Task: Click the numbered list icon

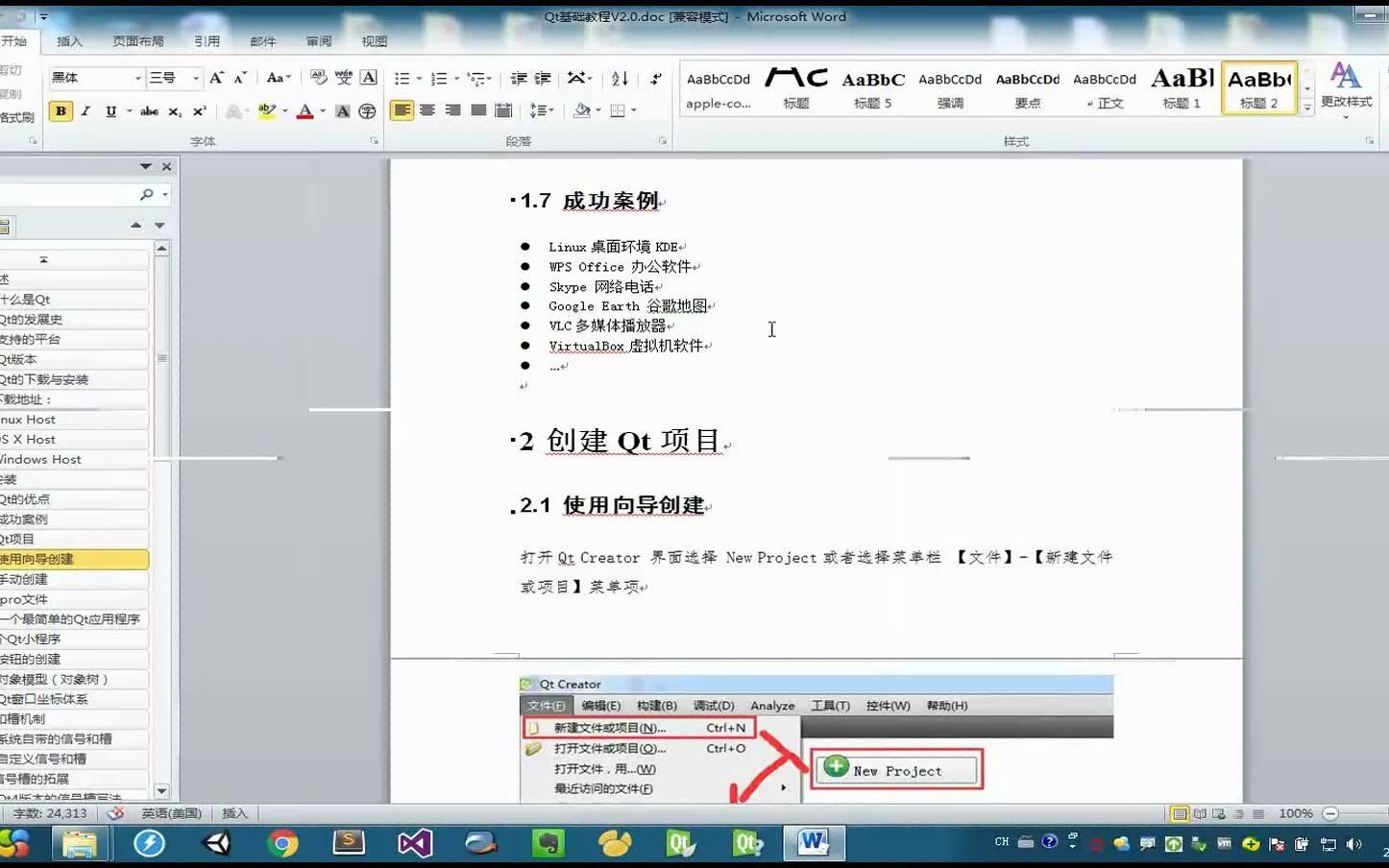Action: 439,78
